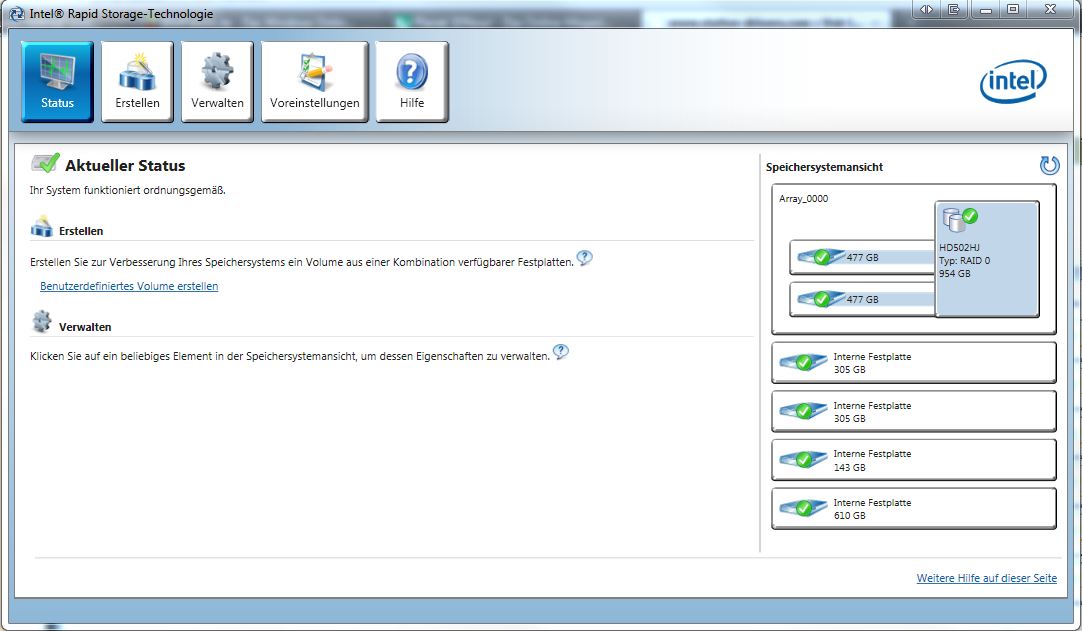Click the Aktueller Status checkmark icon

click(x=45, y=164)
